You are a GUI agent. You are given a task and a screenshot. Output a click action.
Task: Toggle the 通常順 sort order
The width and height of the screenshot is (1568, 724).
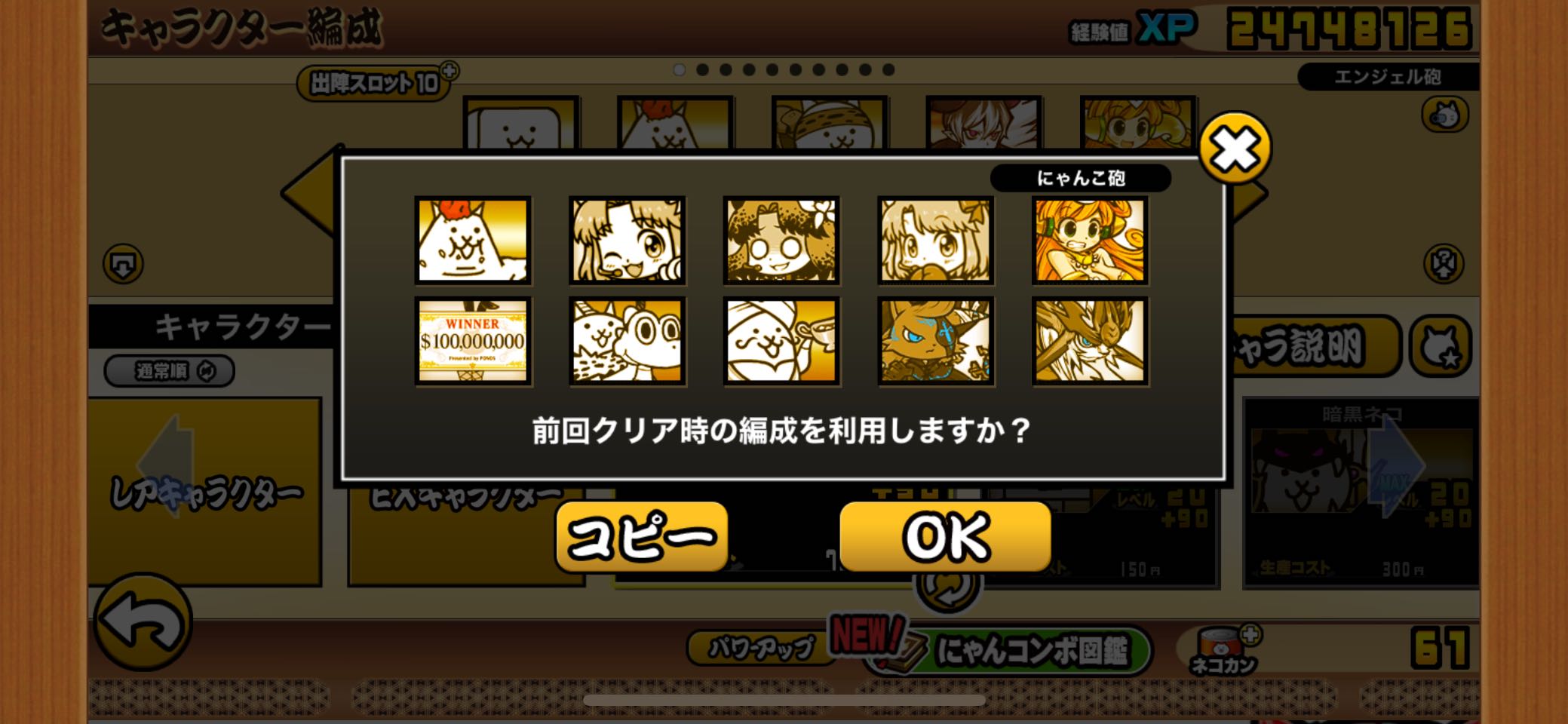pos(170,371)
